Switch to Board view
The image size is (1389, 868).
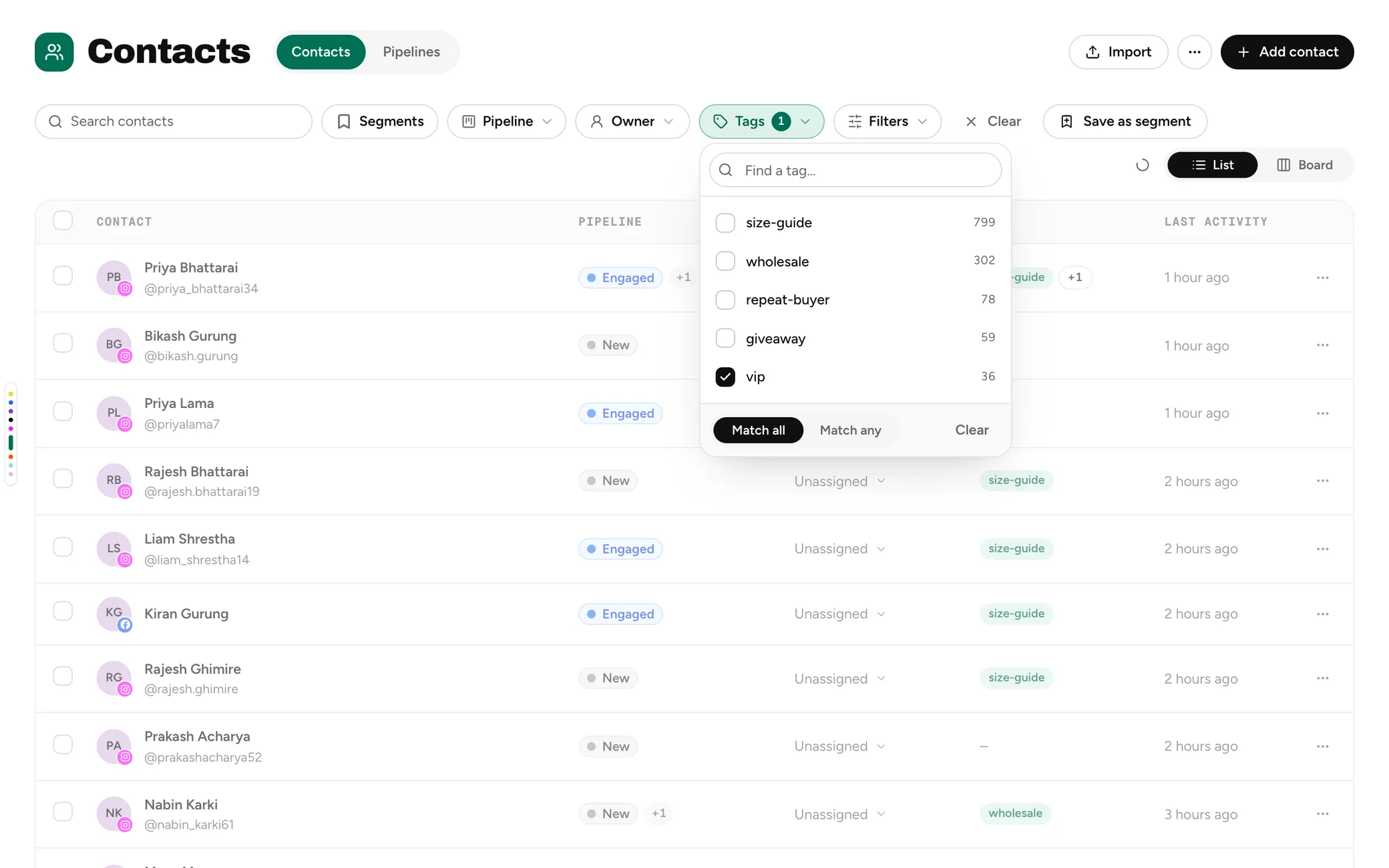click(x=1304, y=165)
